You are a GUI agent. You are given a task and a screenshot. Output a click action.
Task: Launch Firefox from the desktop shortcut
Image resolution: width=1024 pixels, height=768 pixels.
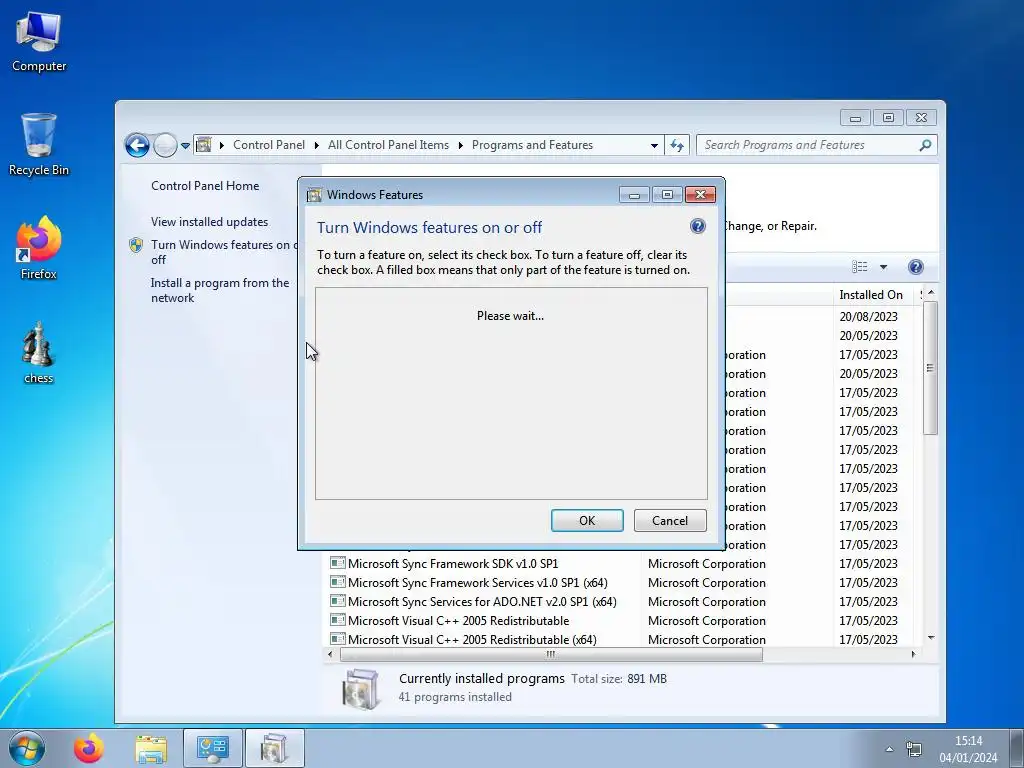39,248
